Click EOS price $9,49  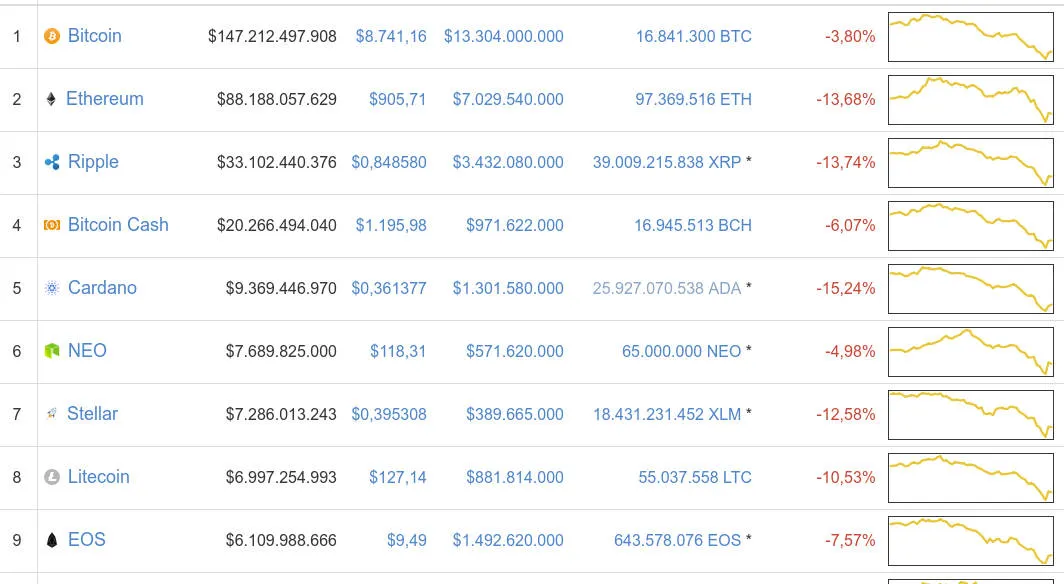(x=406, y=541)
